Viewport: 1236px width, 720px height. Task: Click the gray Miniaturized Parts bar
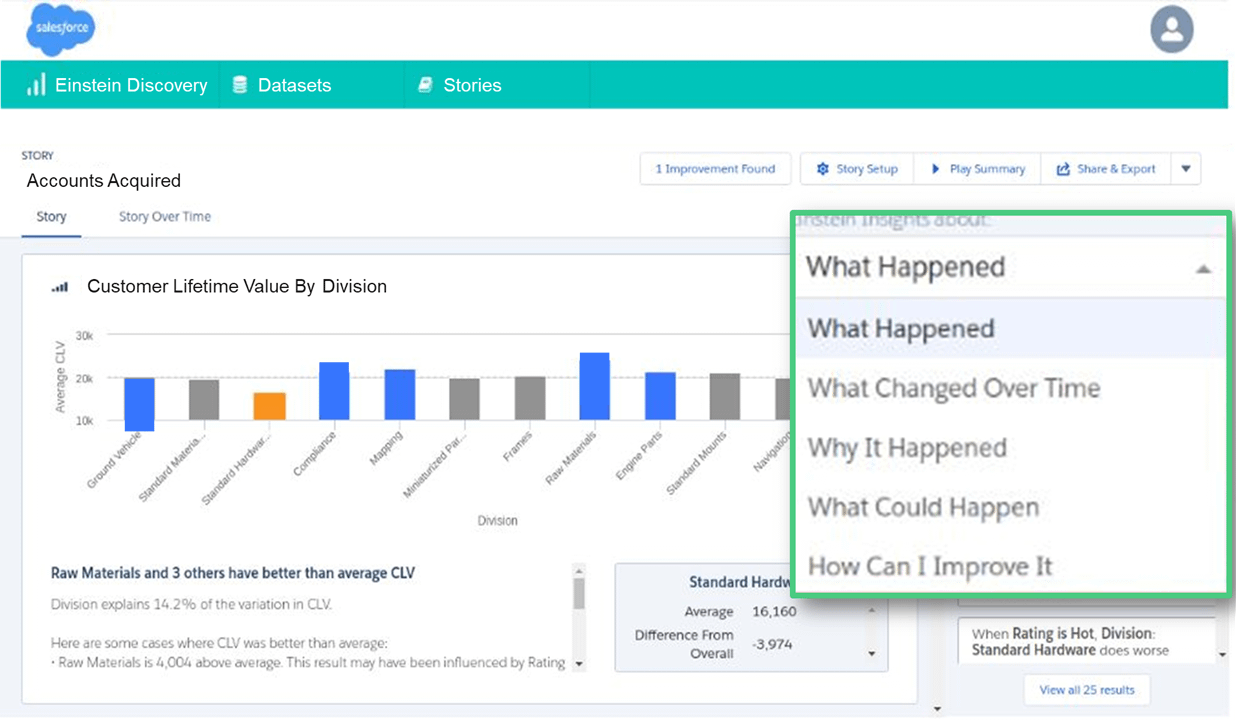[x=464, y=399]
